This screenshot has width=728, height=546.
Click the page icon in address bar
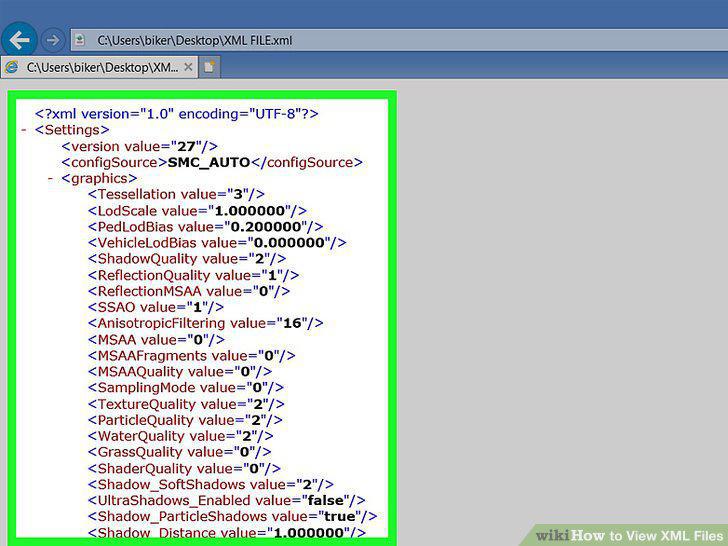point(80,40)
